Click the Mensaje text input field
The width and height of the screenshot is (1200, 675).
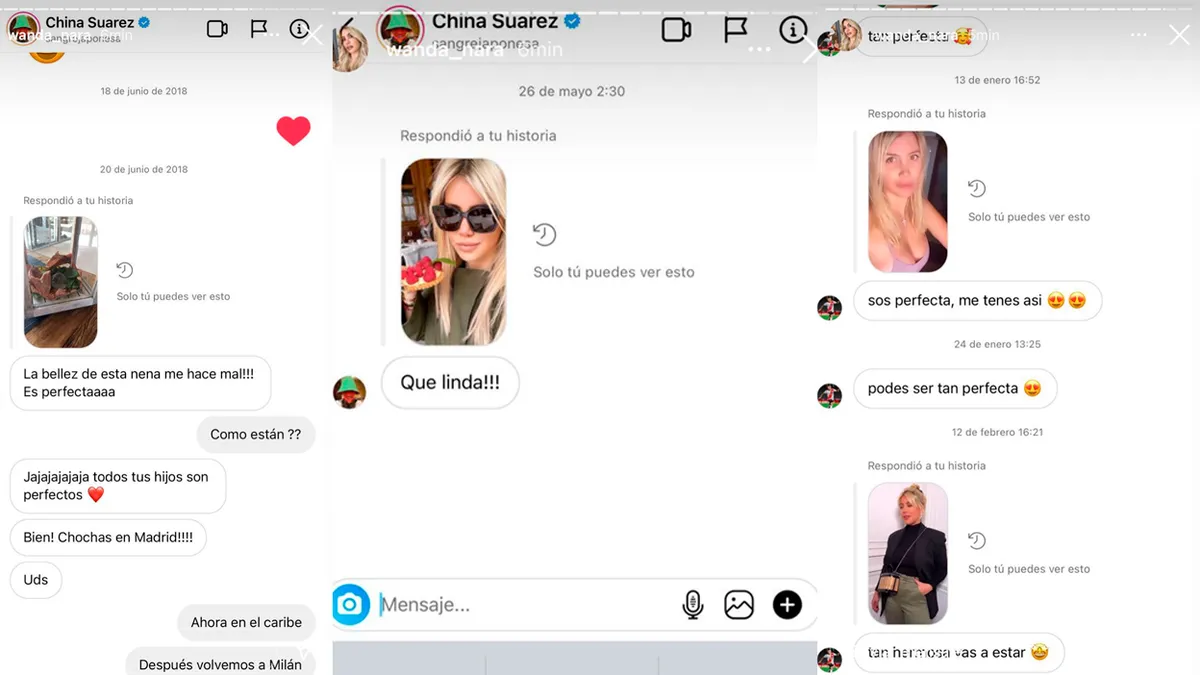click(x=520, y=604)
